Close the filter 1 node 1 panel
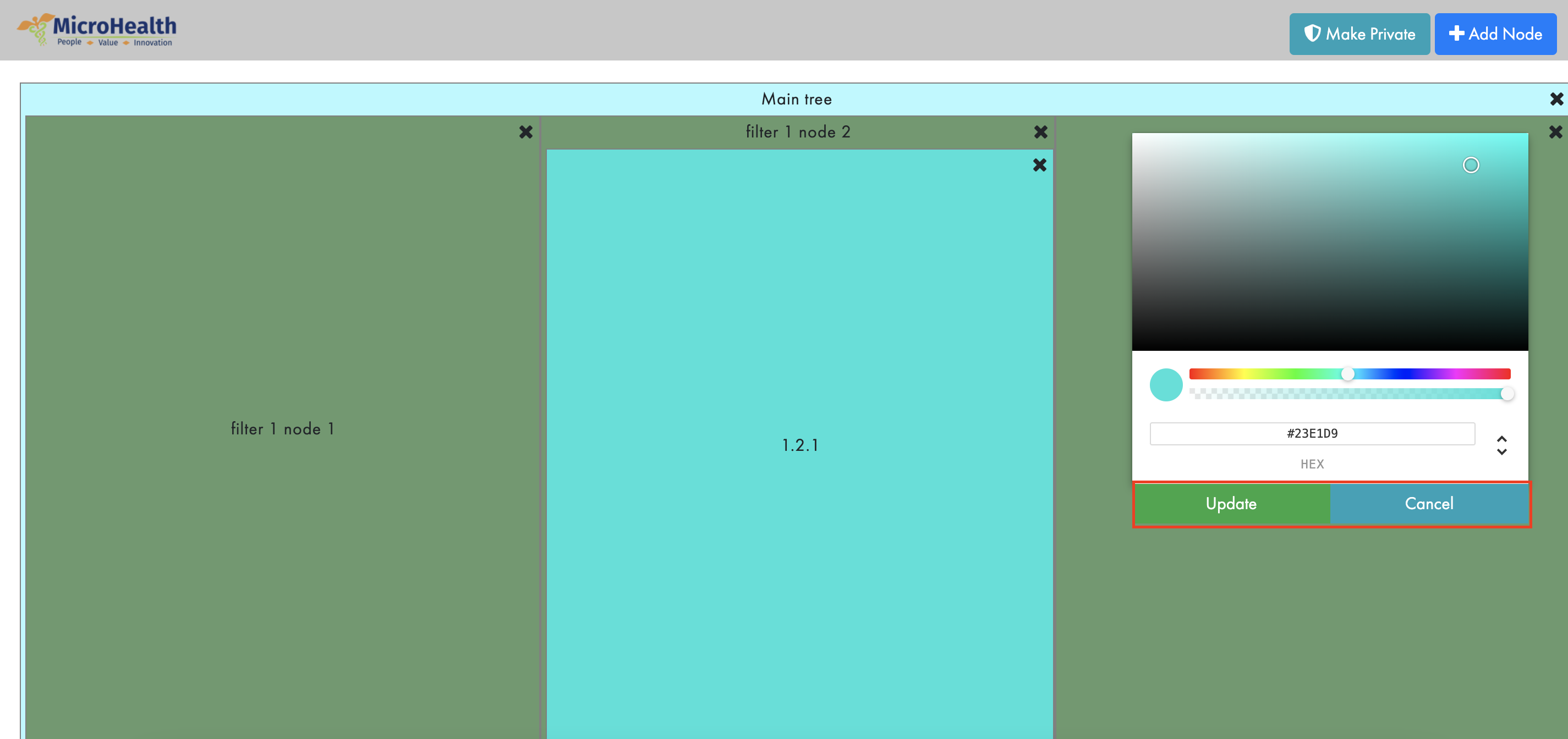The width and height of the screenshot is (1568, 739). [526, 132]
